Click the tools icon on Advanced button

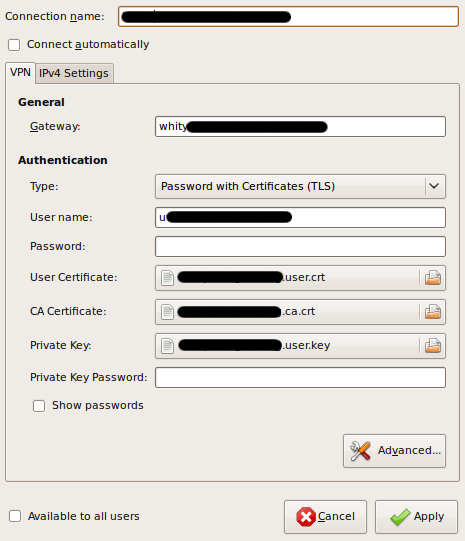coord(360,451)
